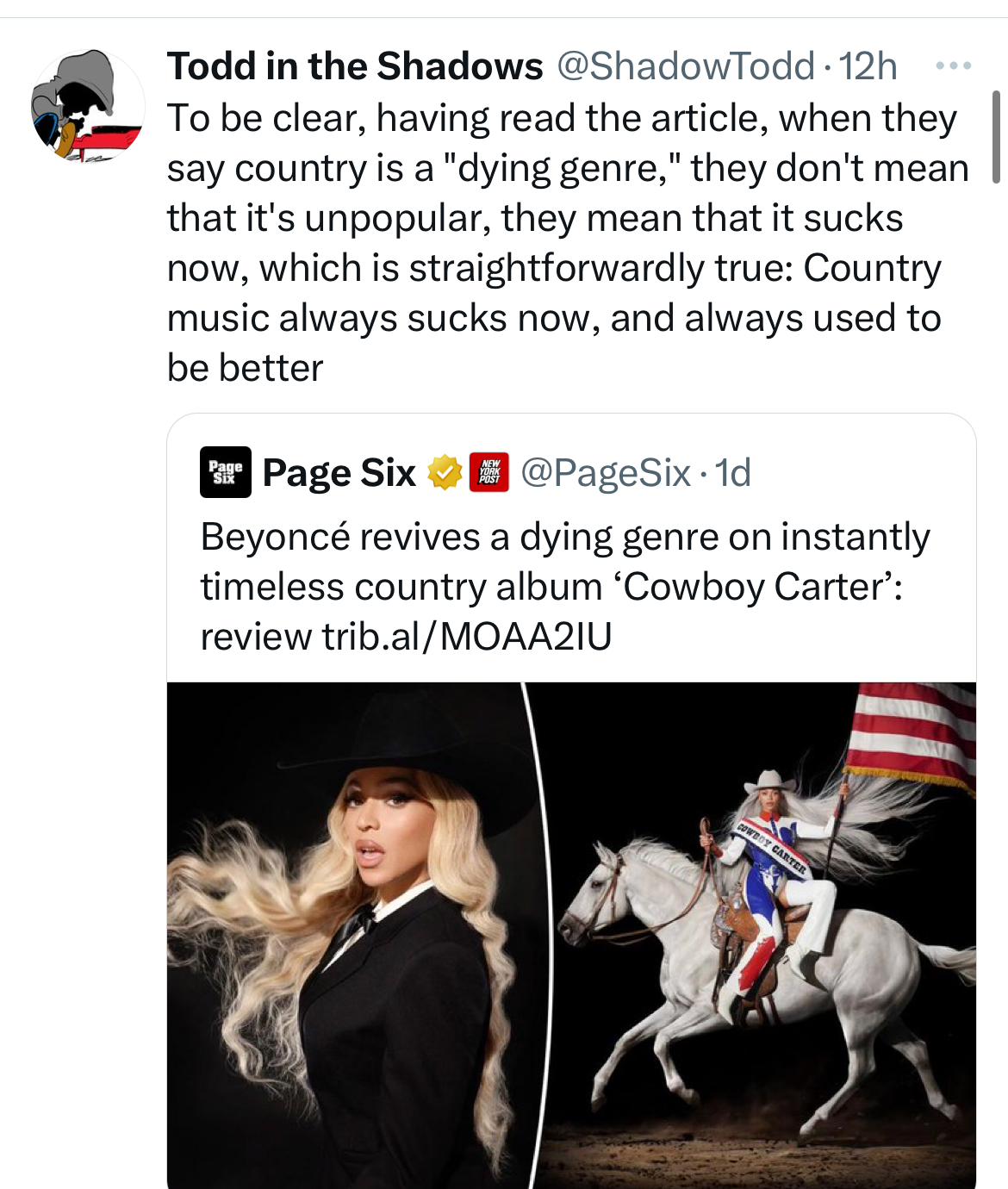Open the Page Six display name
This screenshot has height=1189, width=1008.
[x=339, y=473]
